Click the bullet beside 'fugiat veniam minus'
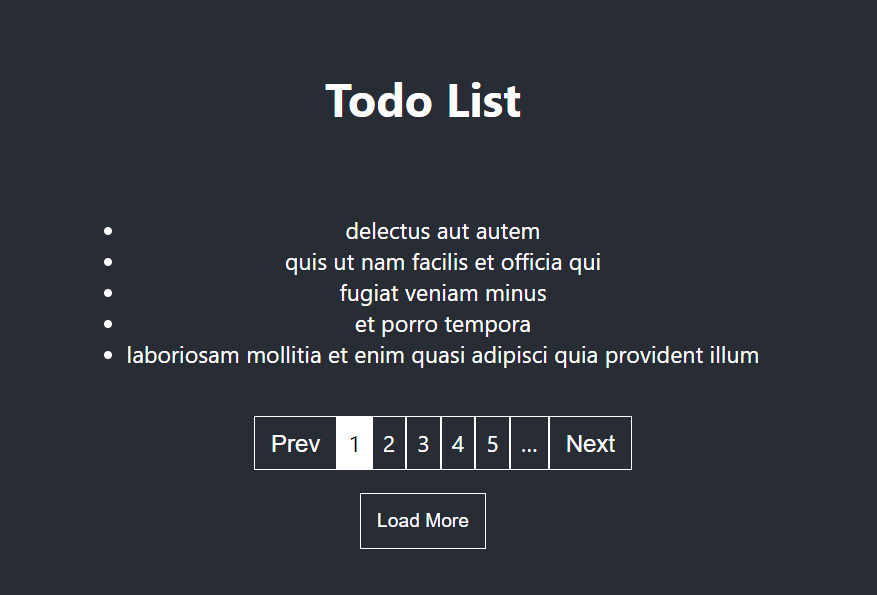Viewport: 877px width, 595px height. (108, 293)
